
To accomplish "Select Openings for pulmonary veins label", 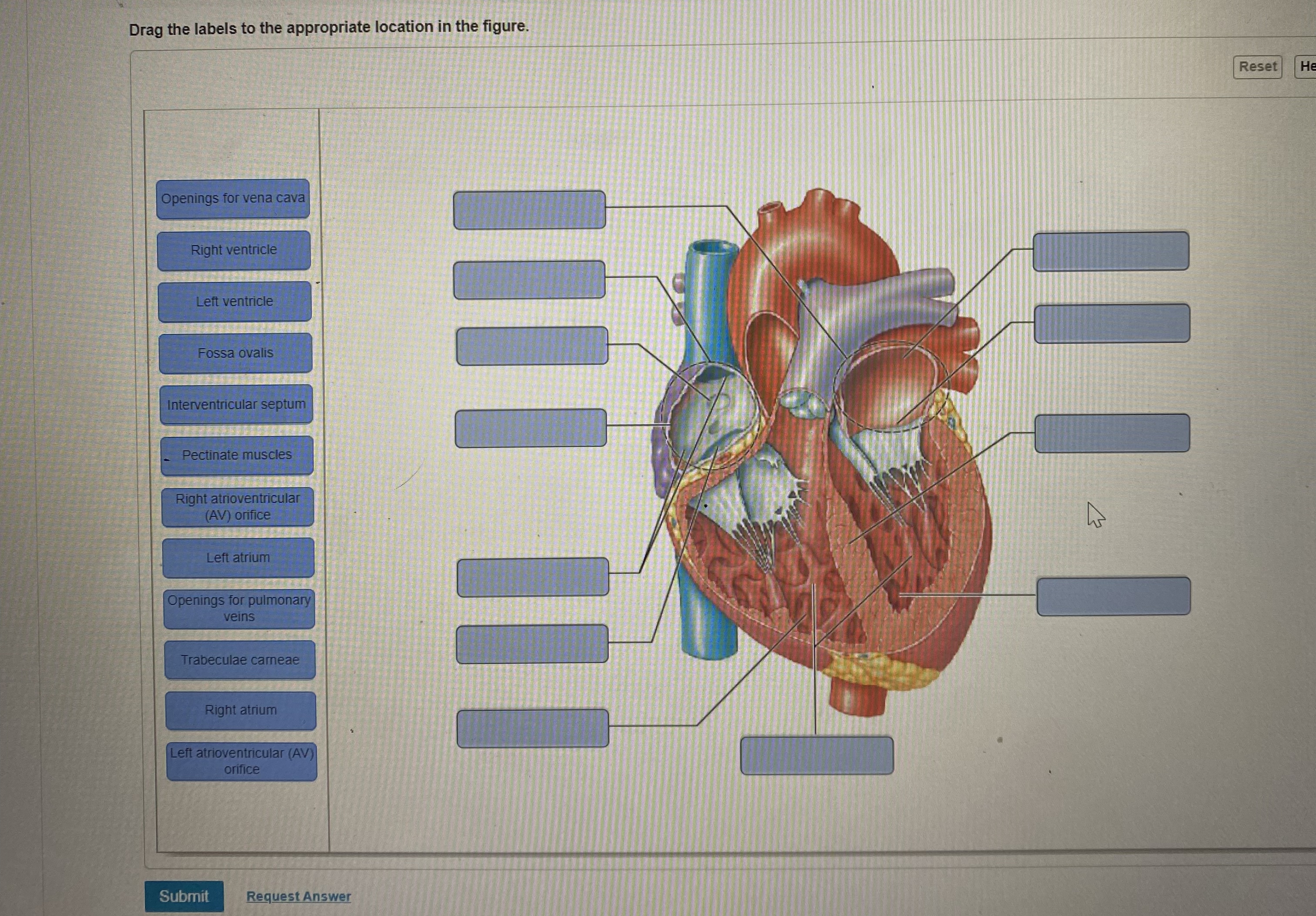I will [x=239, y=608].
